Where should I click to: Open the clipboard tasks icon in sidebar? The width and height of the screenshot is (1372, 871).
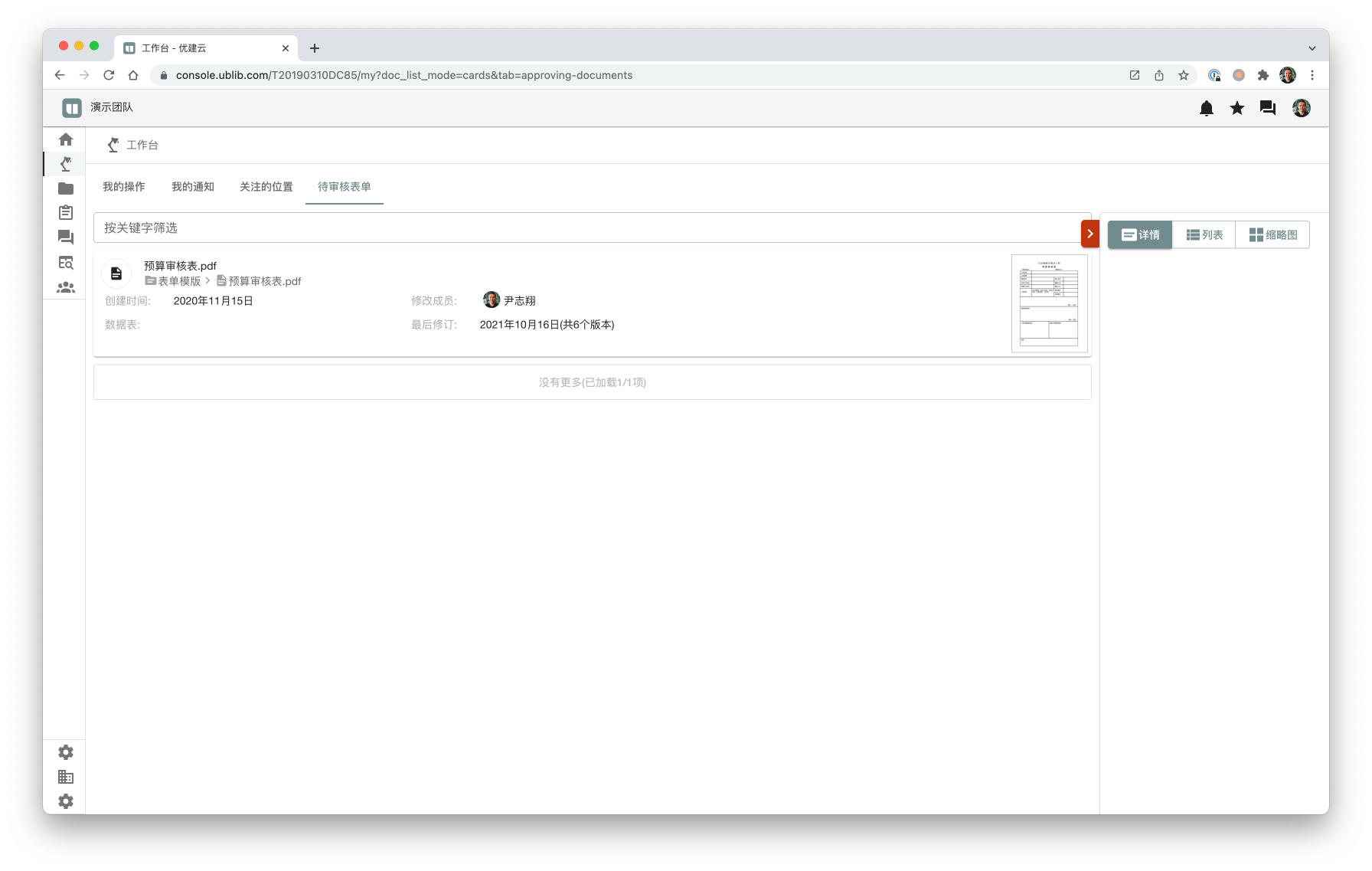point(66,213)
